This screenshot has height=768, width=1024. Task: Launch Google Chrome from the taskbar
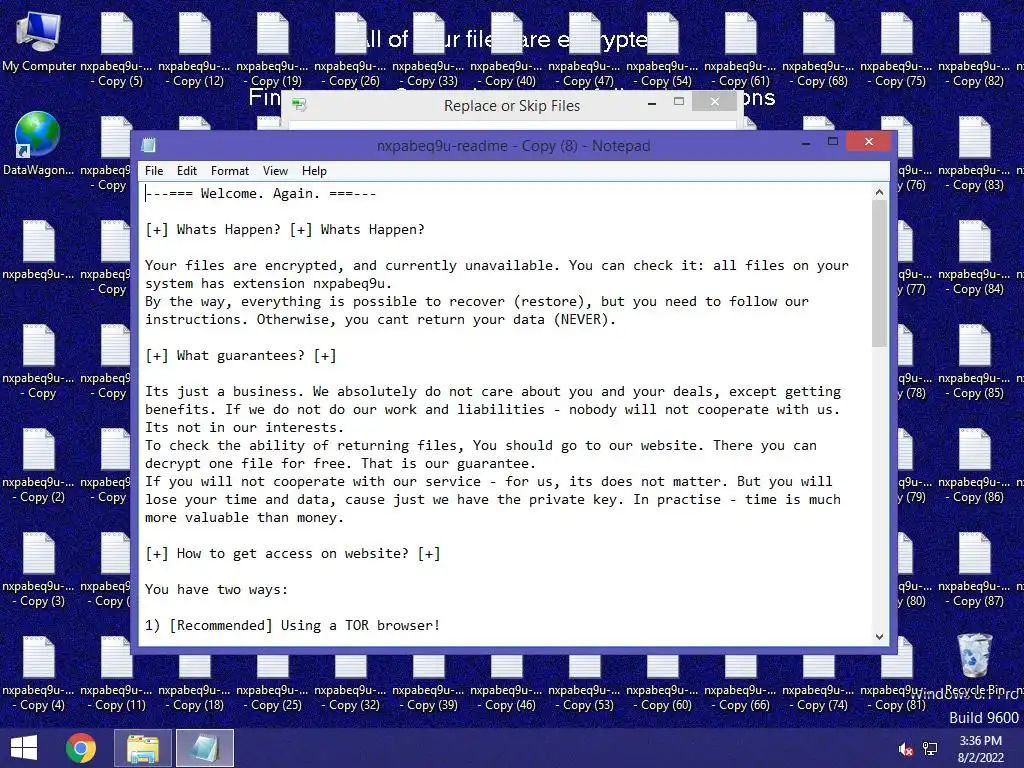click(81, 748)
